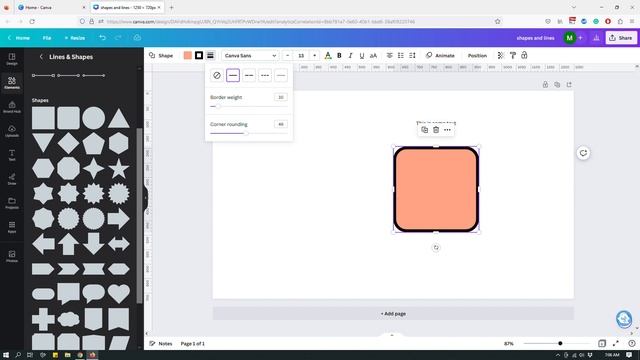Open the Brand Hub sidebar panel
Image resolution: width=640 pixels, height=360 pixels.
click(x=12, y=107)
